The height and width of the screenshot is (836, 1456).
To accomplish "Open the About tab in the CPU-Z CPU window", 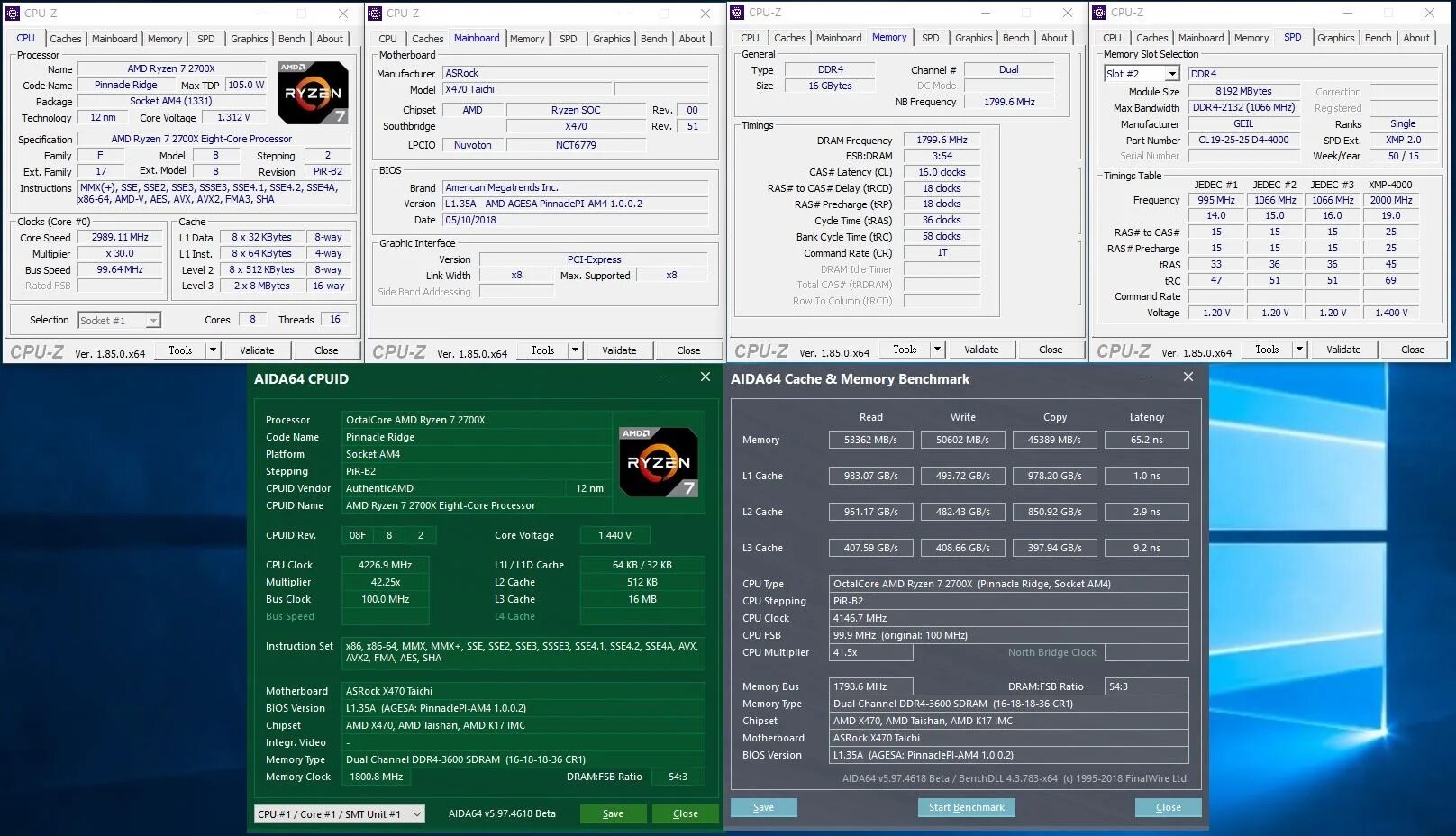I will (x=330, y=39).
